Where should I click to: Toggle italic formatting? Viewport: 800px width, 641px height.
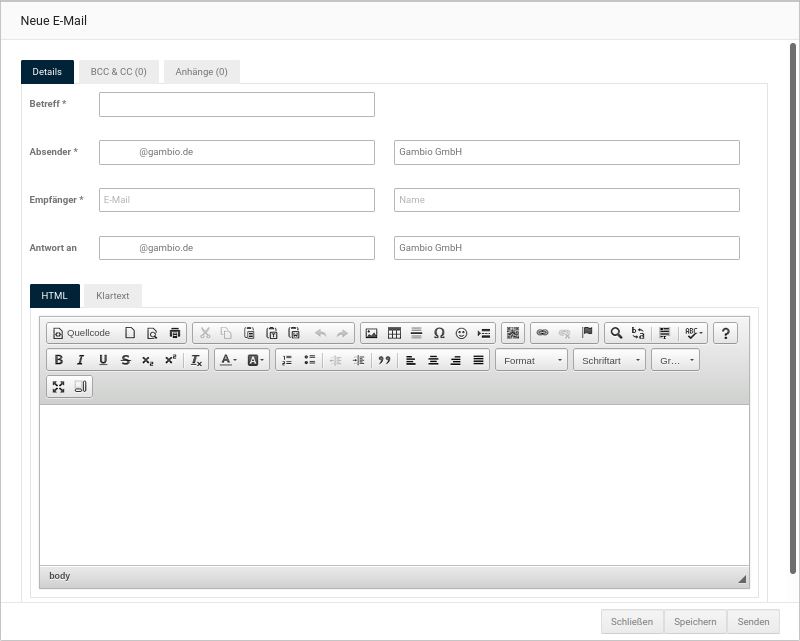click(x=80, y=360)
